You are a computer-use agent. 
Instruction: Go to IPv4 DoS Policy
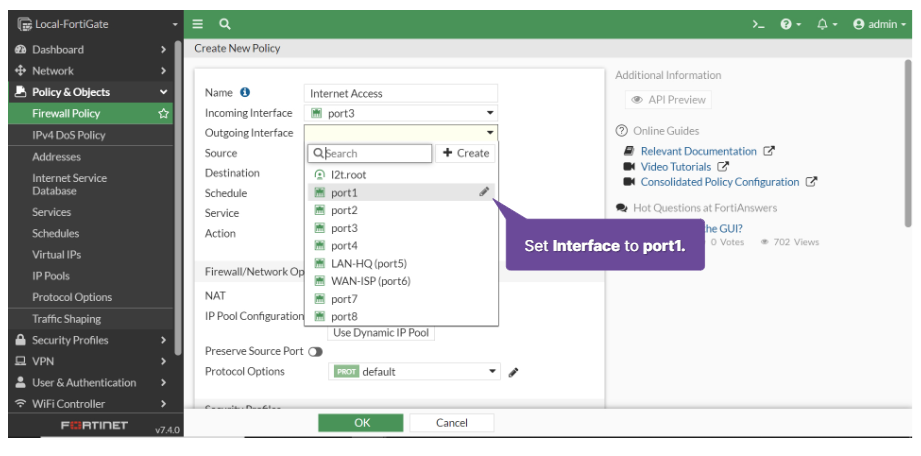pos(69,135)
